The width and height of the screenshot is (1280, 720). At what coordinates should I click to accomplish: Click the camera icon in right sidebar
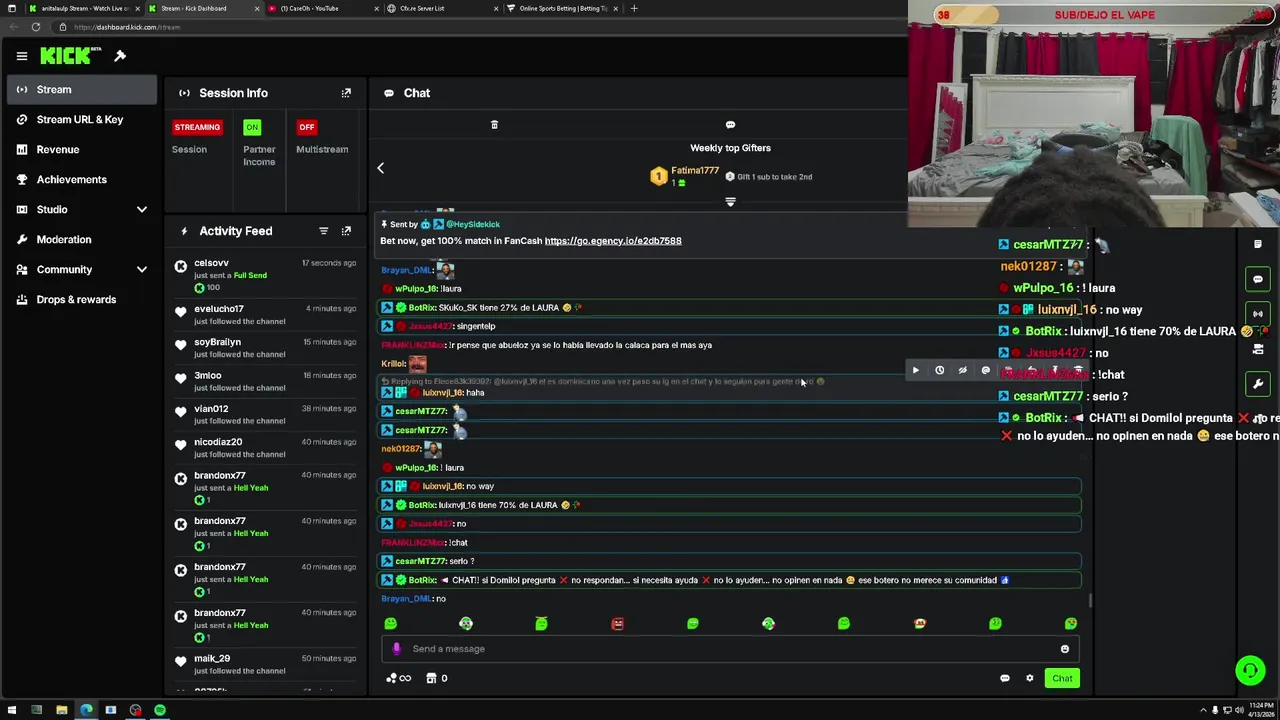[1258, 349]
